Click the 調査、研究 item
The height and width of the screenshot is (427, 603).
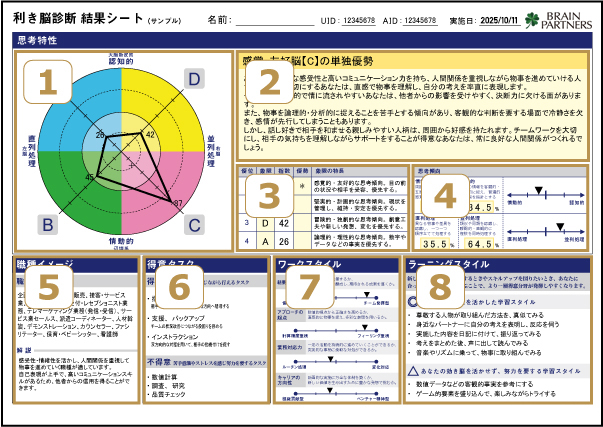click(x=166, y=385)
